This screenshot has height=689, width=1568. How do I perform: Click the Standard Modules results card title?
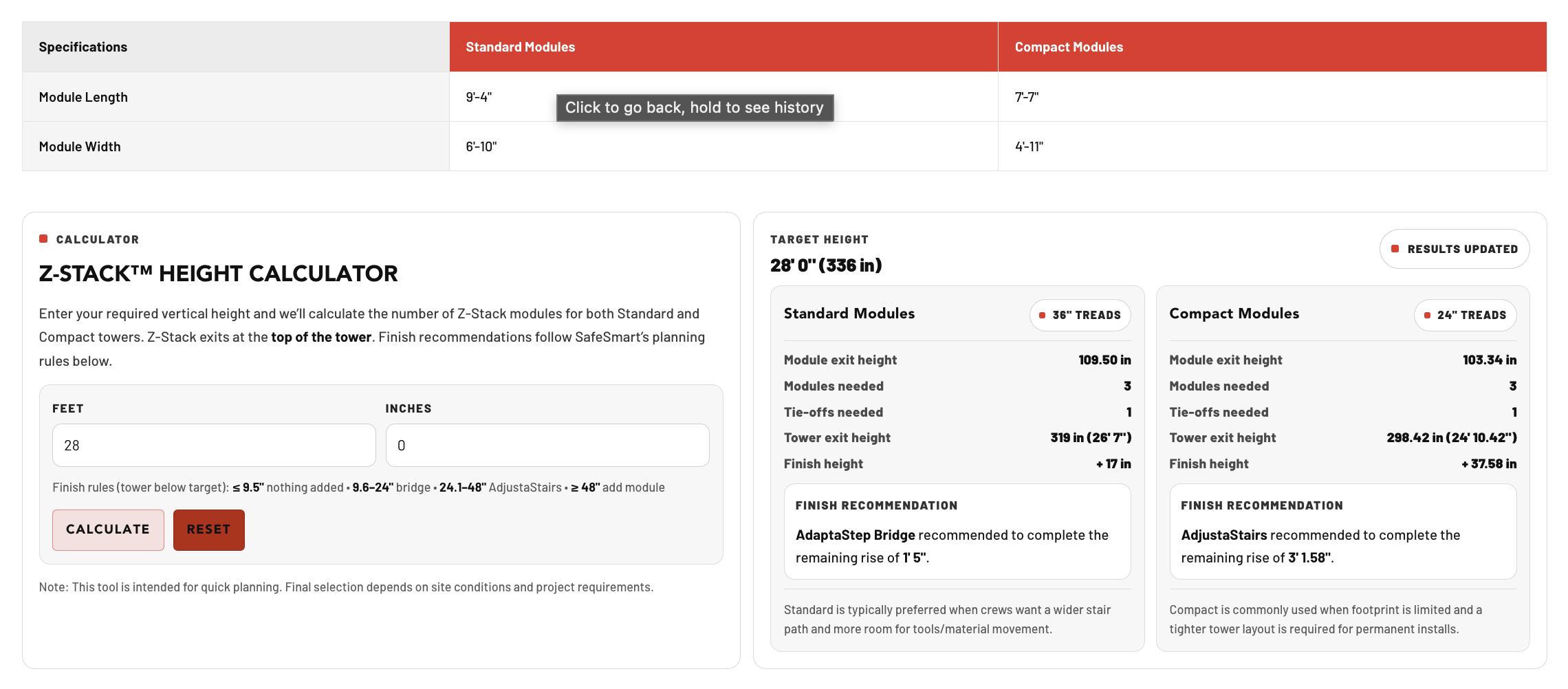(x=849, y=314)
